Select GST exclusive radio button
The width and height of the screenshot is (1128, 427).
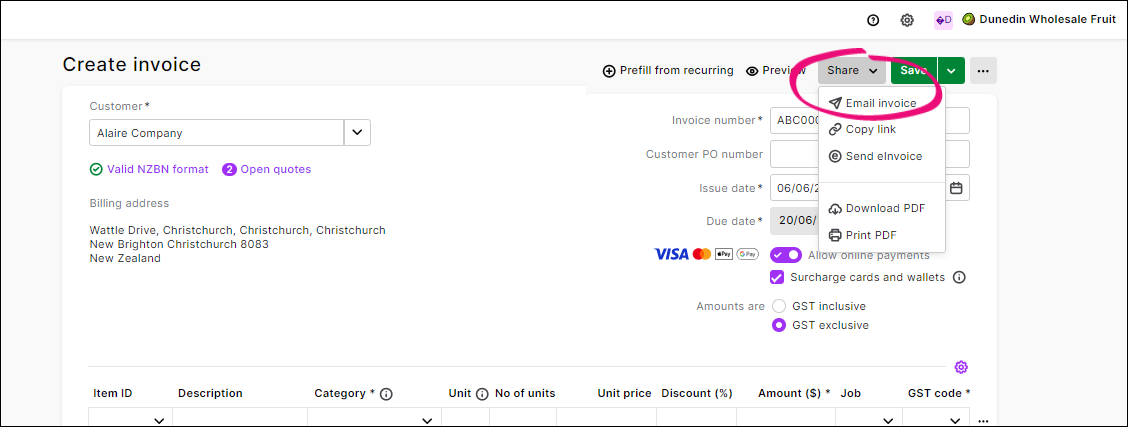pos(778,325)
